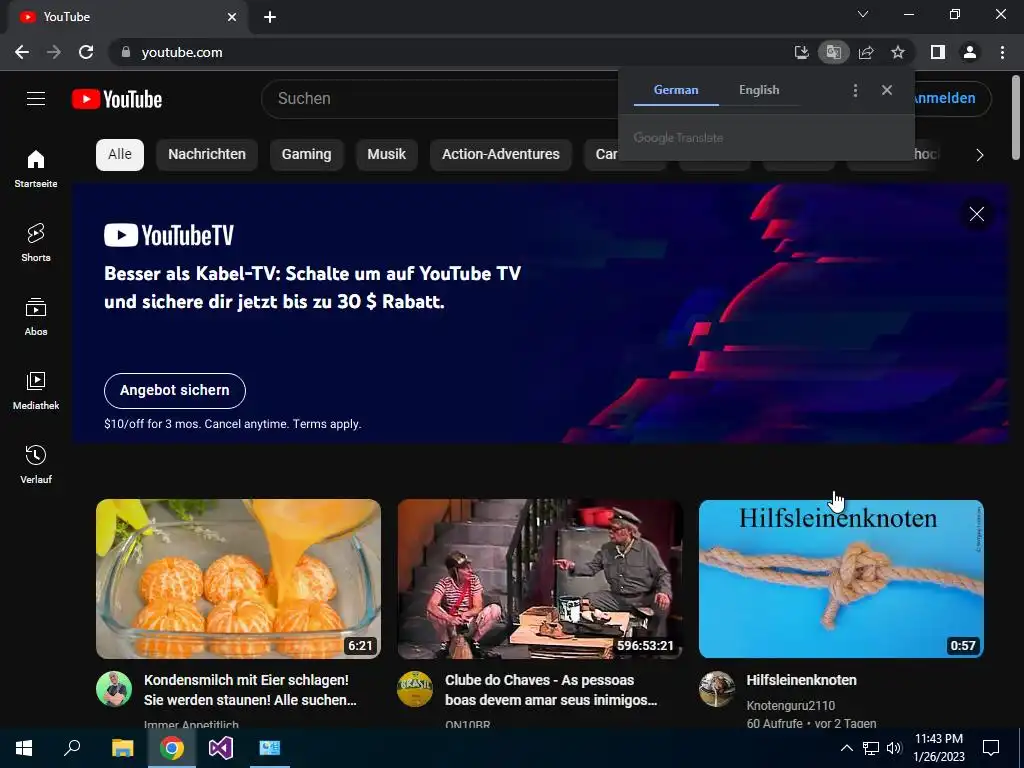Show hidden system tray icons
This screenshot has height=768, width=1024.
[x=846, y=748]
